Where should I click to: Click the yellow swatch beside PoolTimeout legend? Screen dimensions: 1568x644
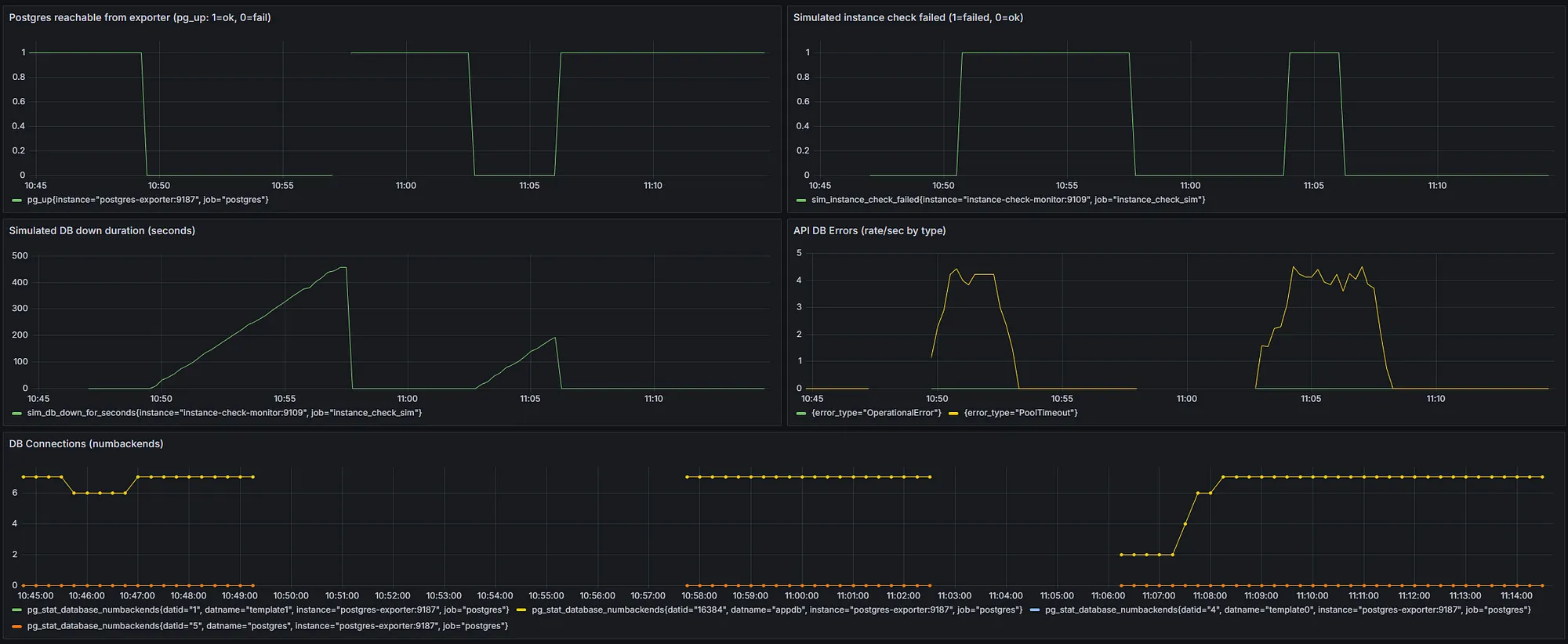click(x=953, y=414)
